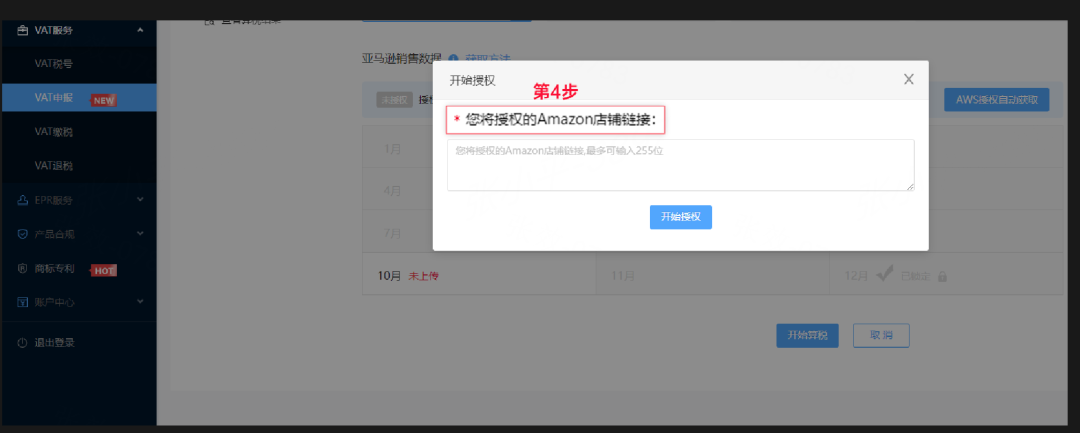Click the 退出登录 power icon
The height and width of the screenshot is (433, 1080).
point(22,343)
